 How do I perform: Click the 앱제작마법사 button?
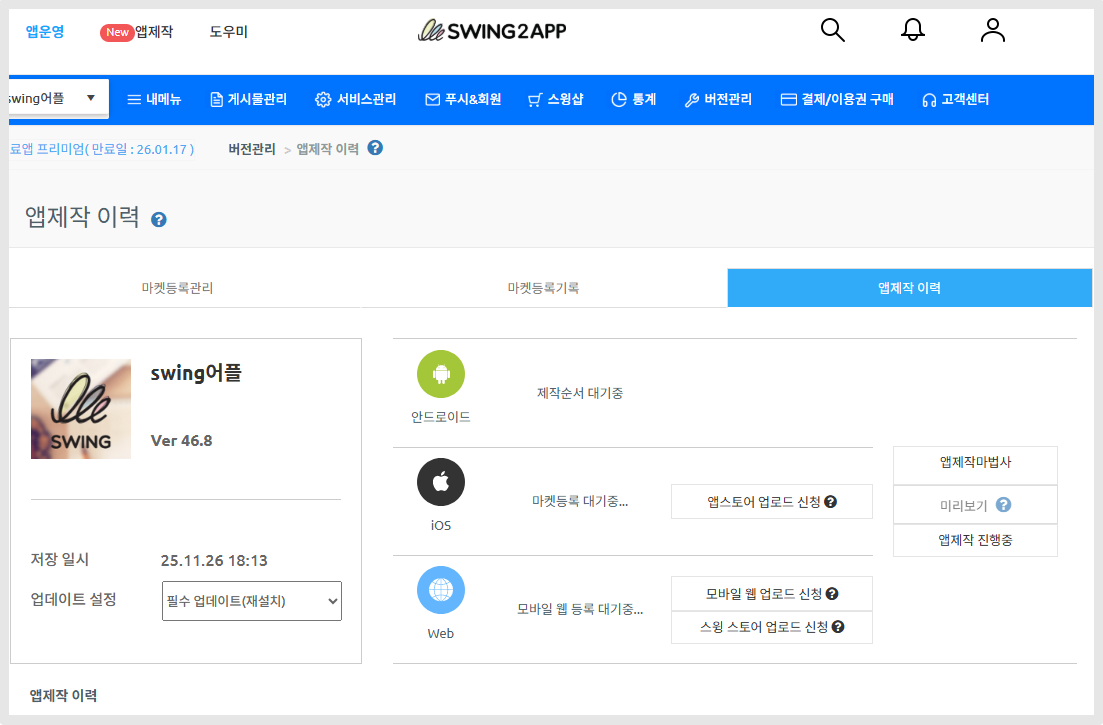975,463
